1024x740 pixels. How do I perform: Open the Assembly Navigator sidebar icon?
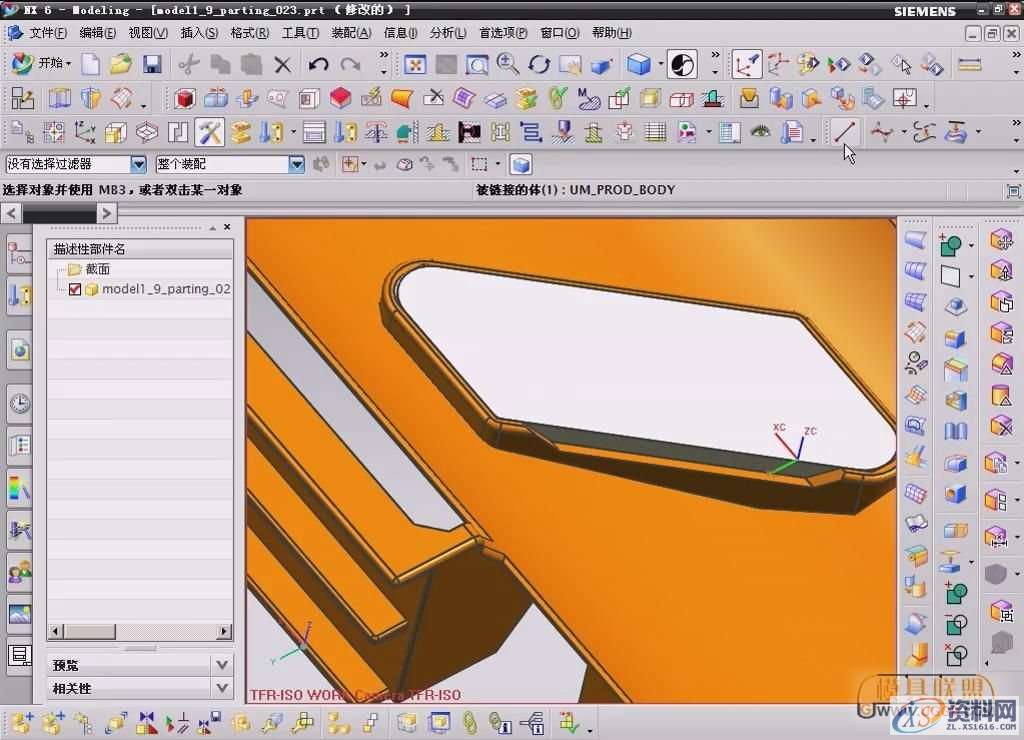tap(19, 256)
